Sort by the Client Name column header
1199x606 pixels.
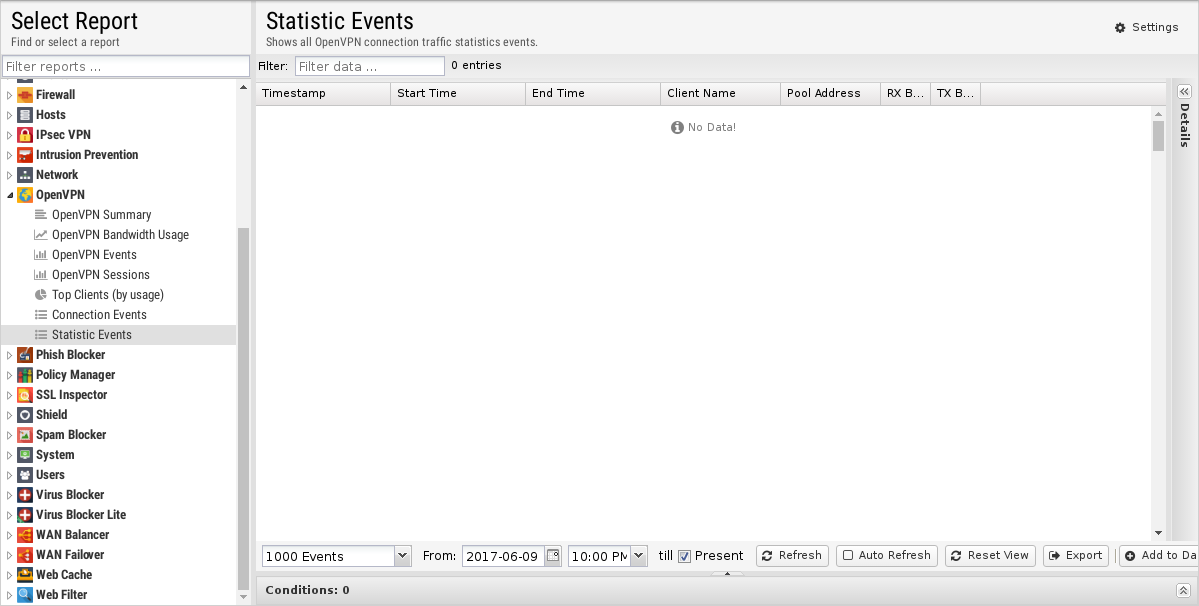tap(720, 93)
